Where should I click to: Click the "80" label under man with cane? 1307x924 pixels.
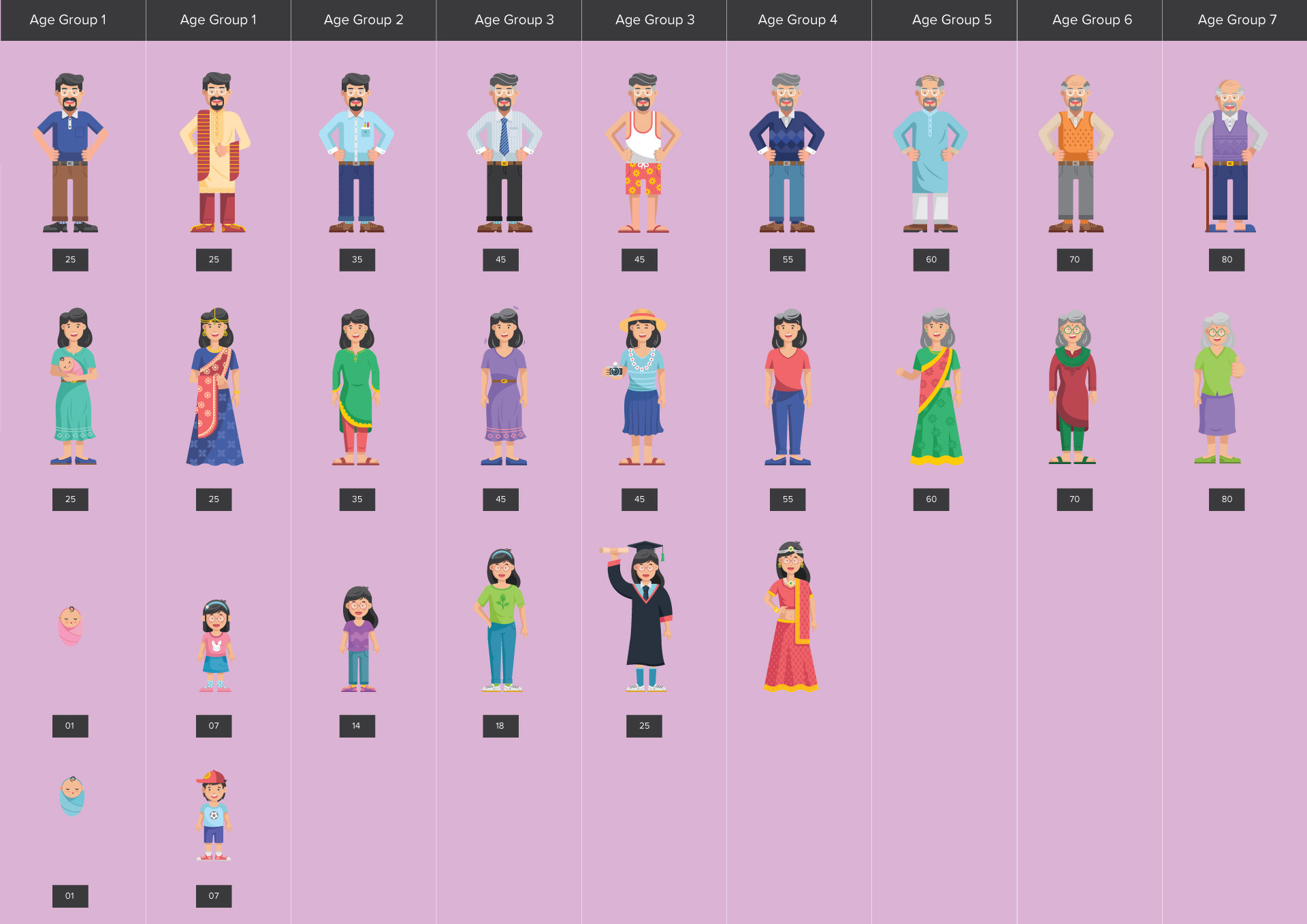click(1227, 260)
